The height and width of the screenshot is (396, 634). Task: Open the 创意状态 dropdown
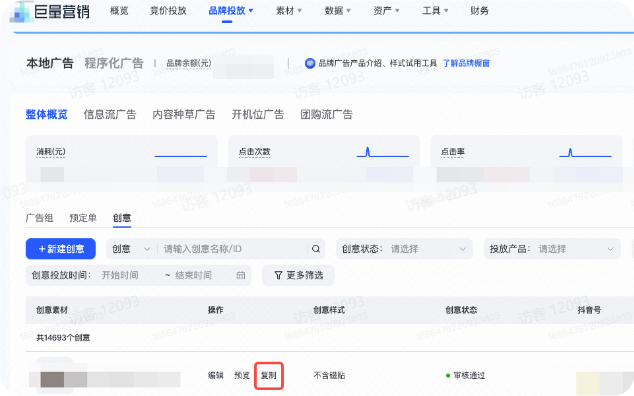click(404, 249)
